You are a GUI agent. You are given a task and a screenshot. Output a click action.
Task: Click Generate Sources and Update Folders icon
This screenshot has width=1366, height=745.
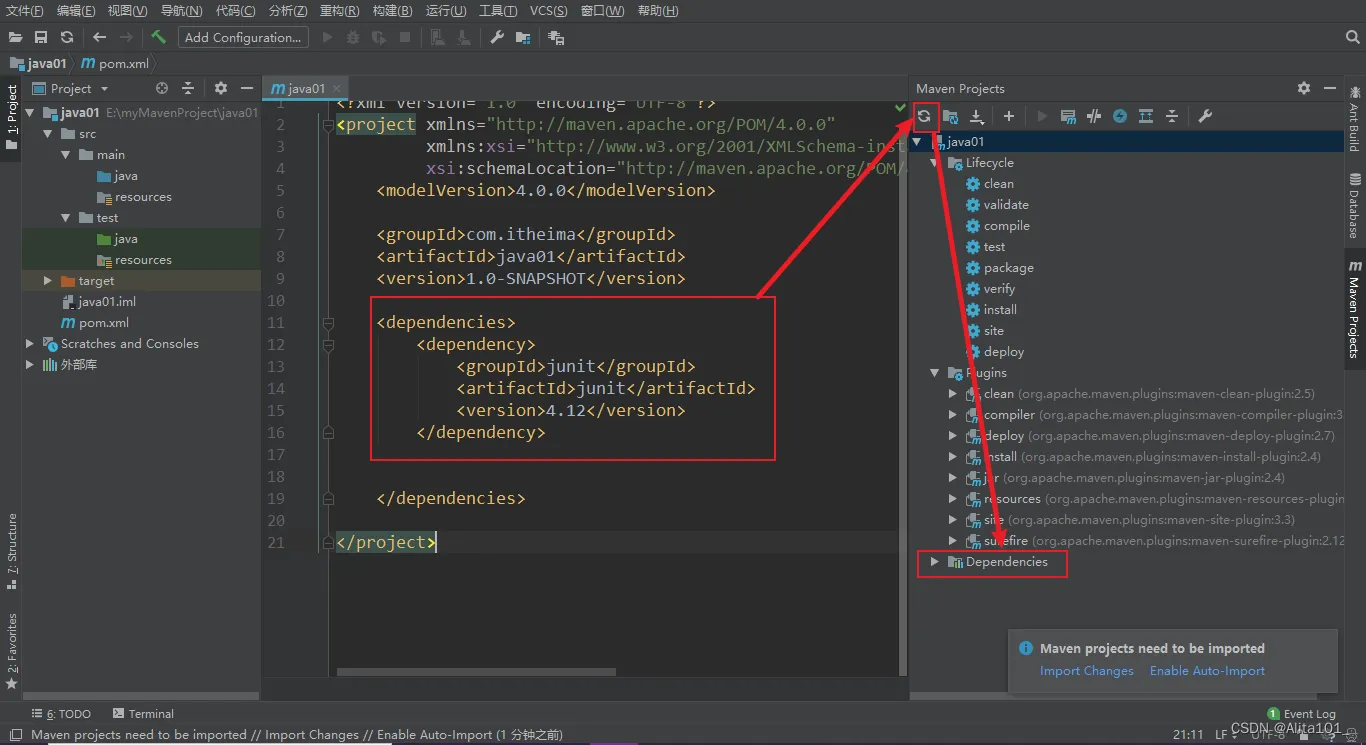(x=951, y=116)
